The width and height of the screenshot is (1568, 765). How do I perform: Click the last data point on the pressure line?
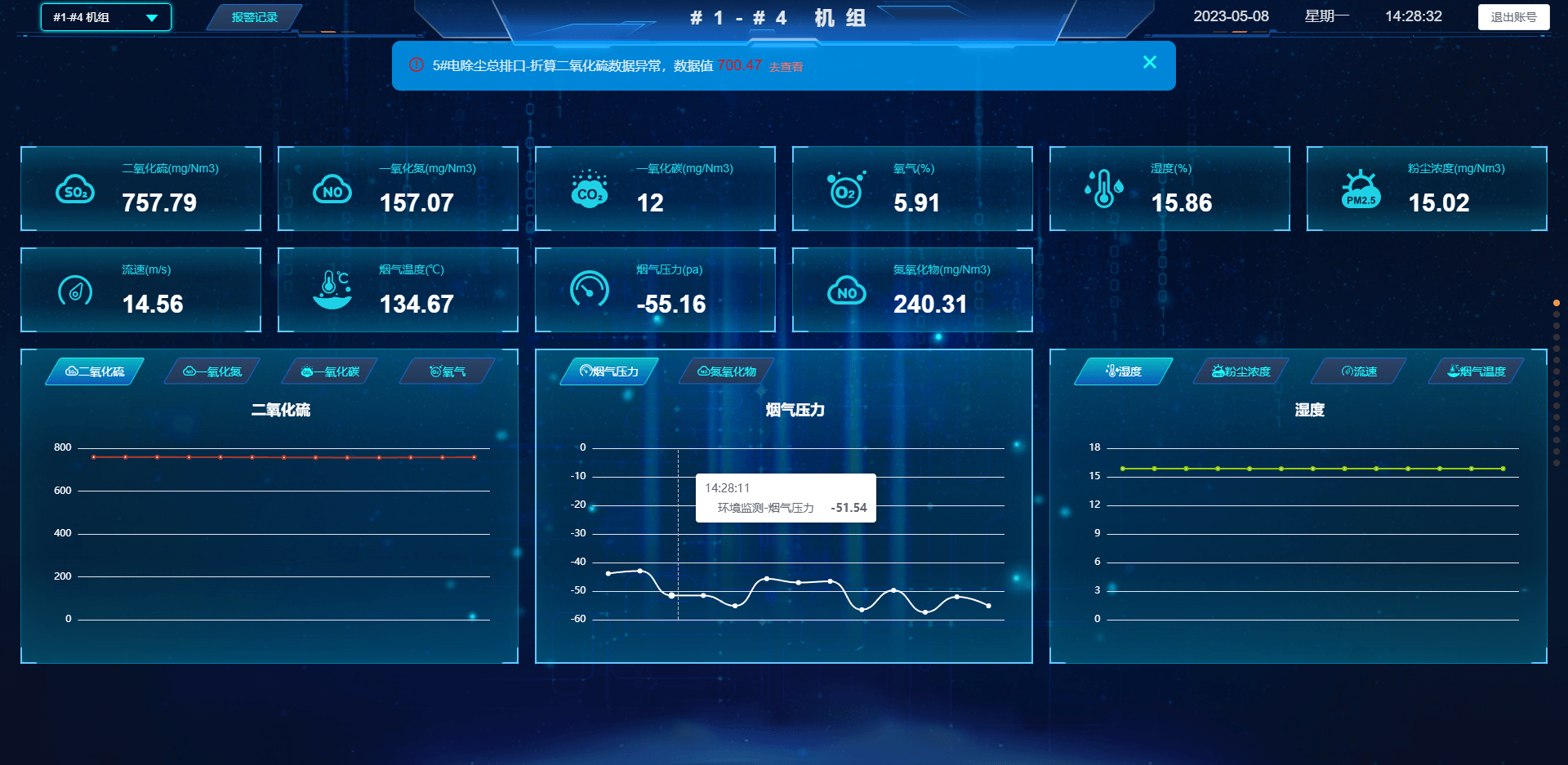989,606
